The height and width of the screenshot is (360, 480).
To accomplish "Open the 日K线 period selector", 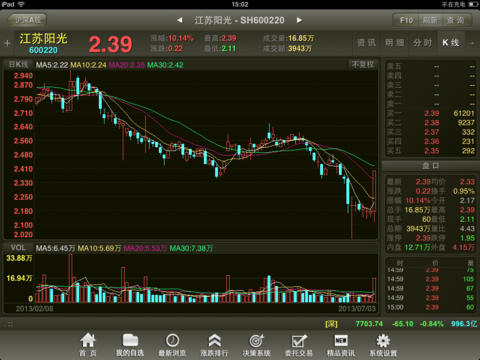I will click(18, 65).
